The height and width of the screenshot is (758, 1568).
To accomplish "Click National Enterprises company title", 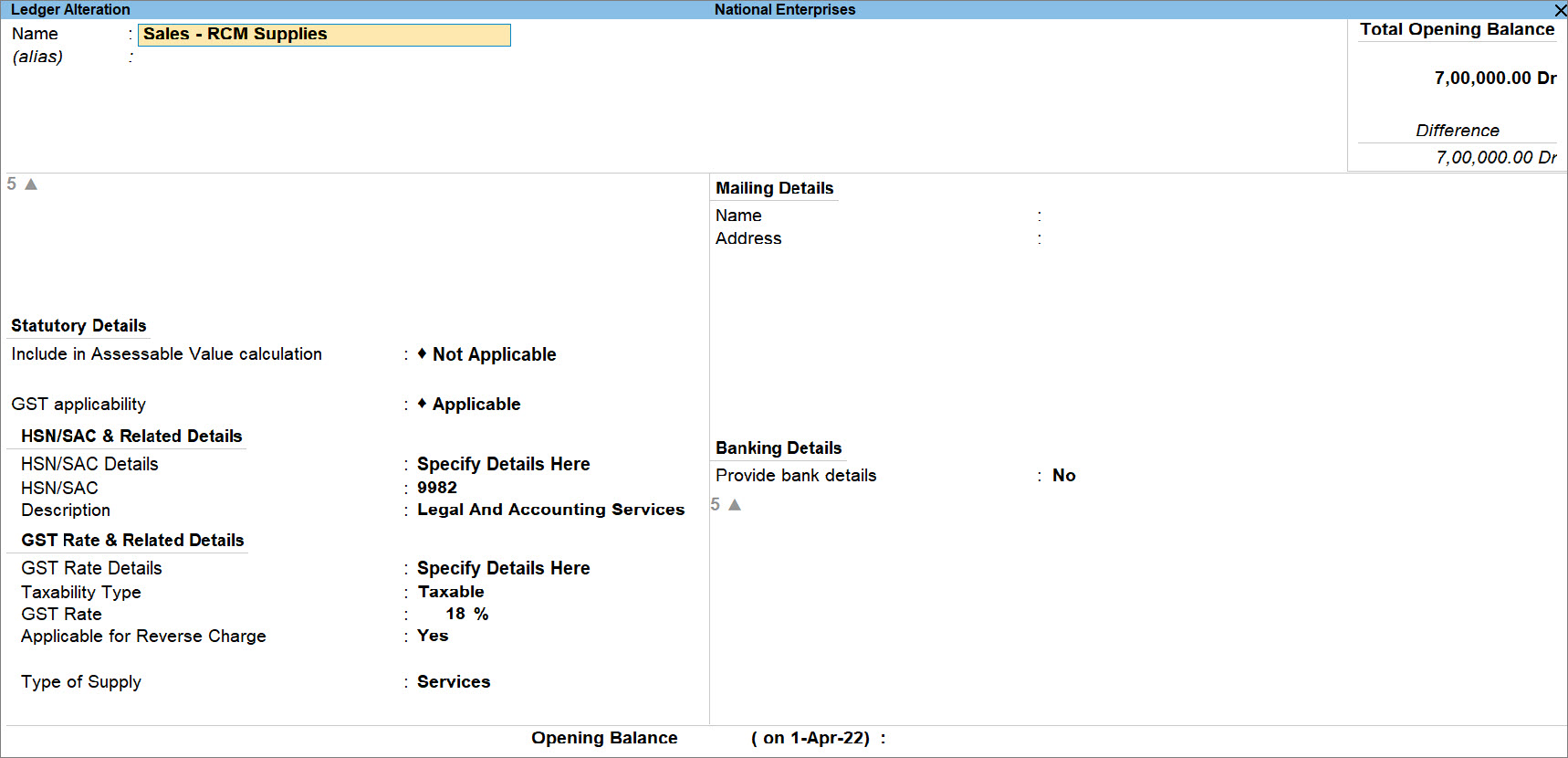I will [785, 10].
